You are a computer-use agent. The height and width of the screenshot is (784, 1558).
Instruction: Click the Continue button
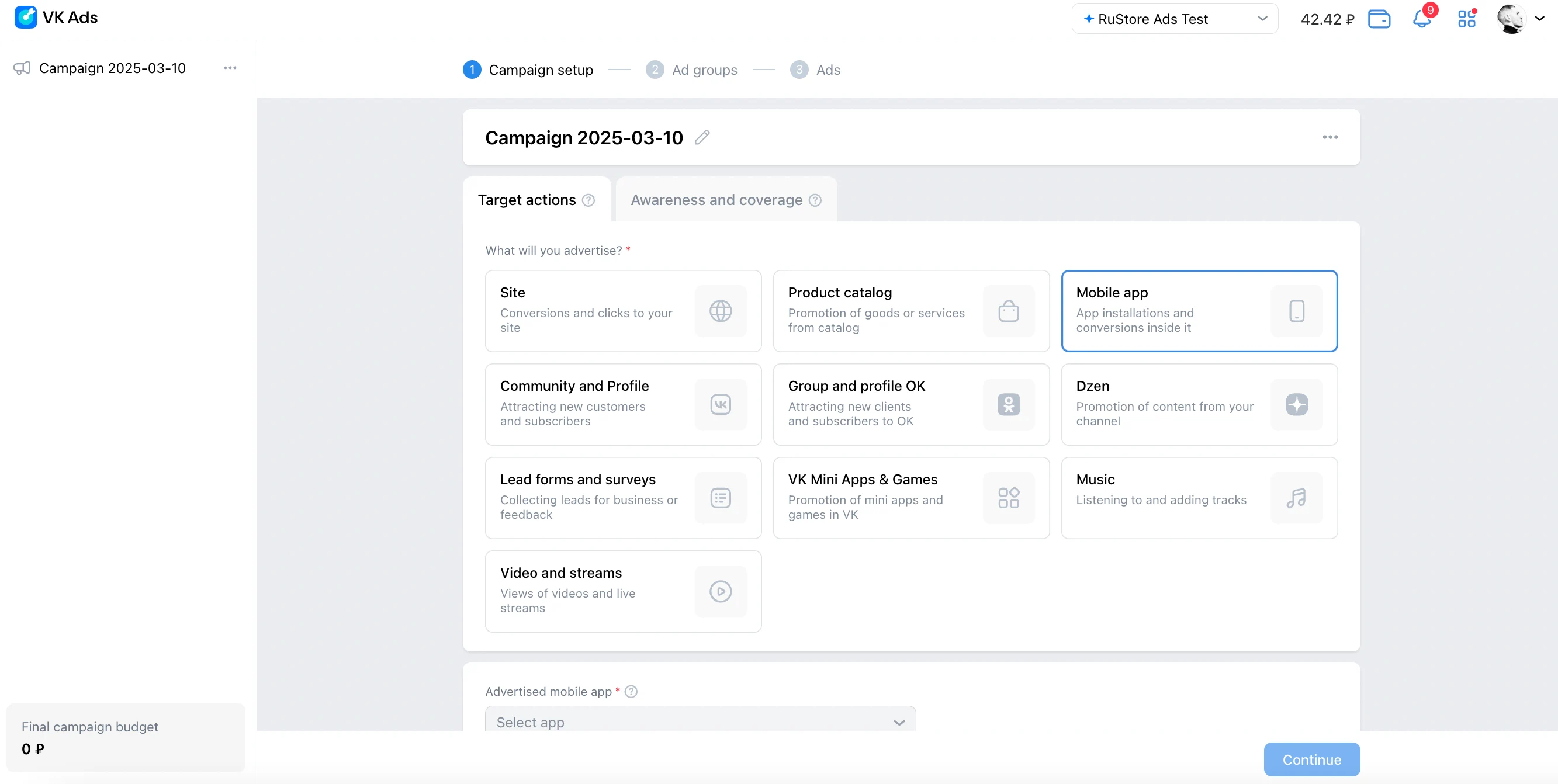tap(1312, 760)
